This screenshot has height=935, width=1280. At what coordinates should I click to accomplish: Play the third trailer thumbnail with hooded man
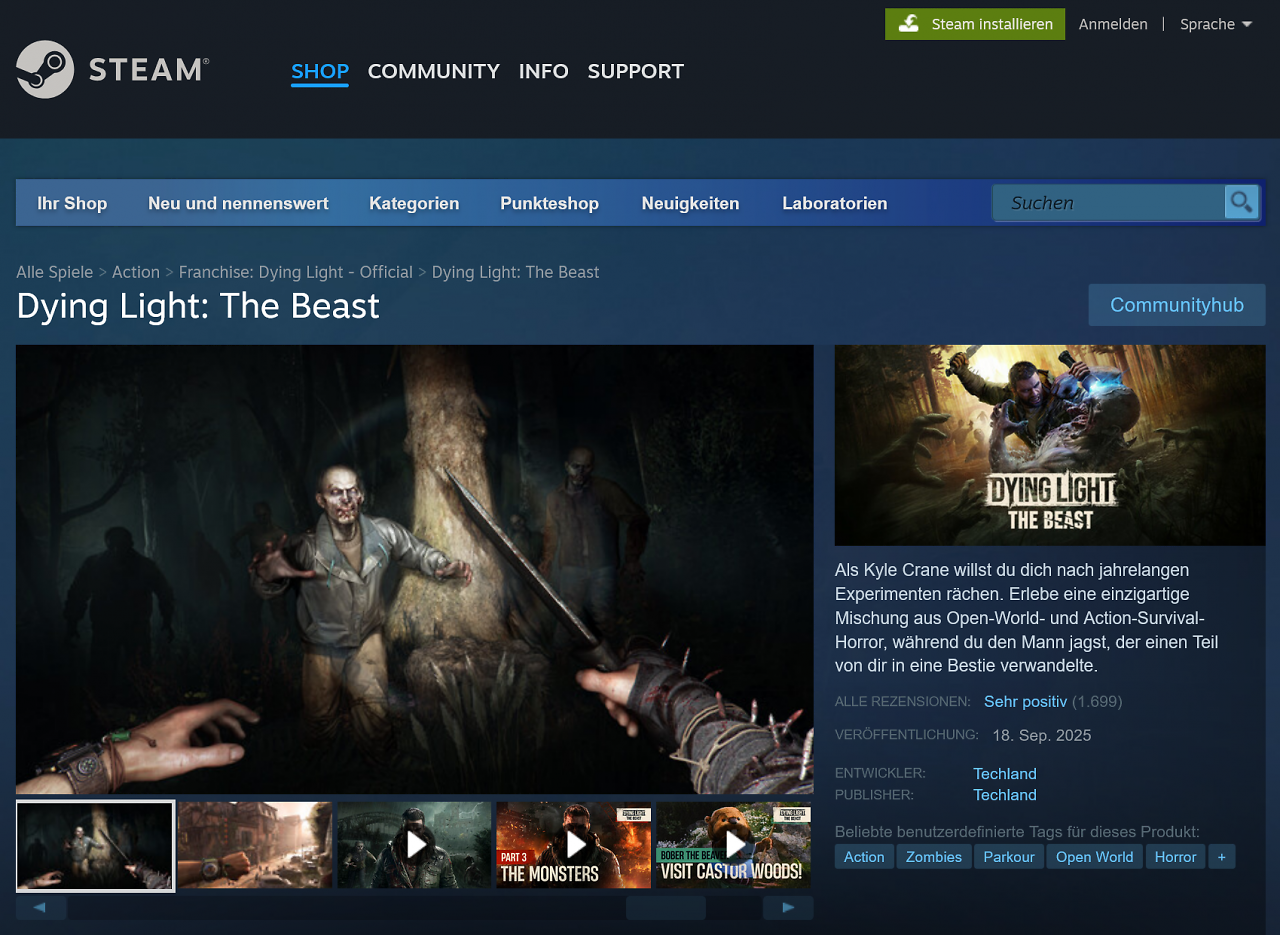tap(414, 845)
